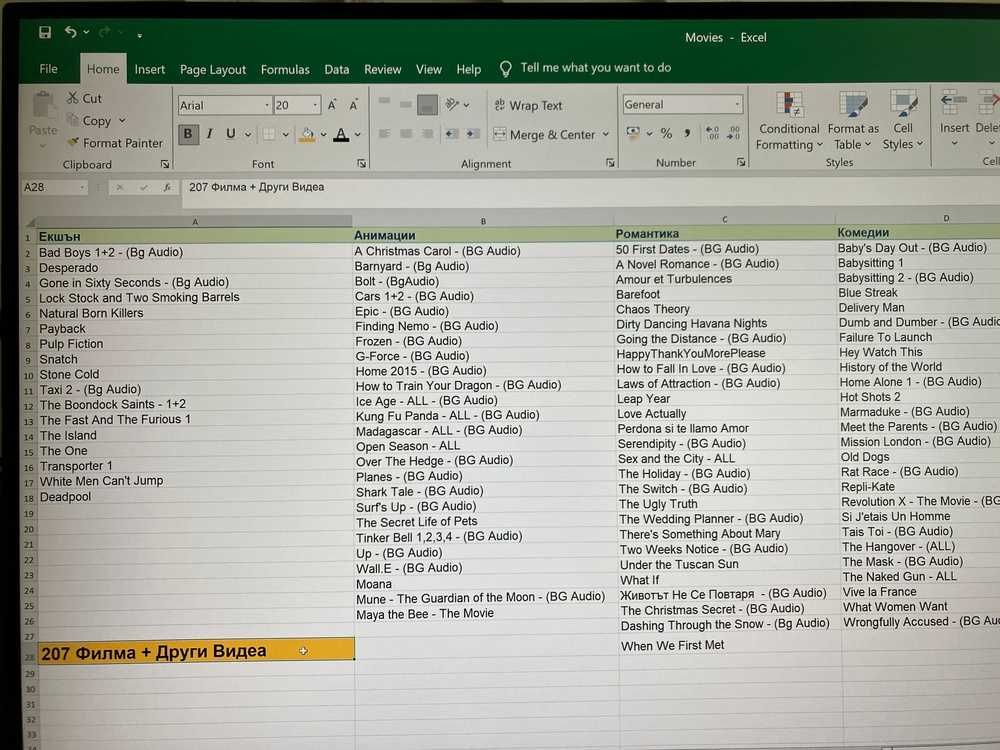Decrease font size with the small A icon
Viewport: 1000px width, 750px height.
click(x=353, y=105)
